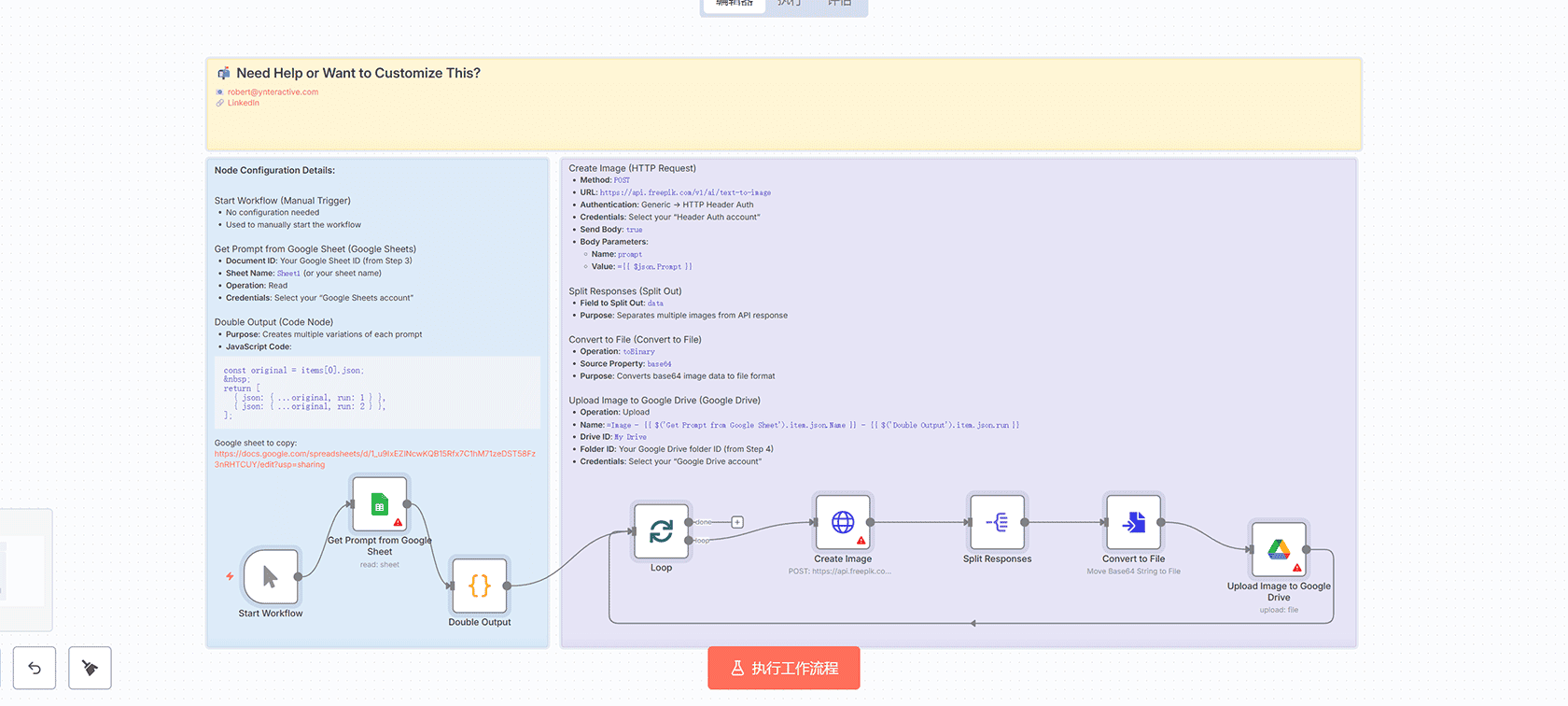Click the Loop node icon

[661, 531]
